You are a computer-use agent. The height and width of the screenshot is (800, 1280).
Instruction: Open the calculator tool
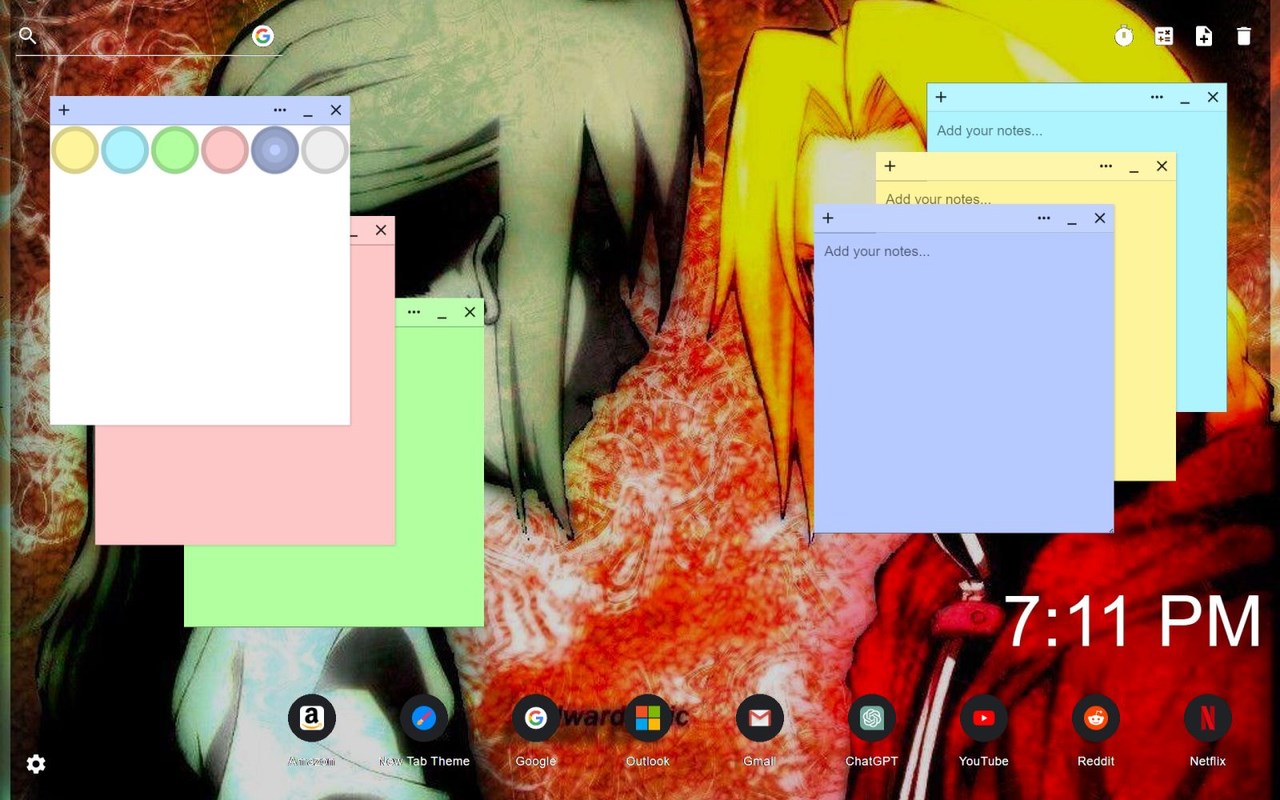pos(1164,36)
